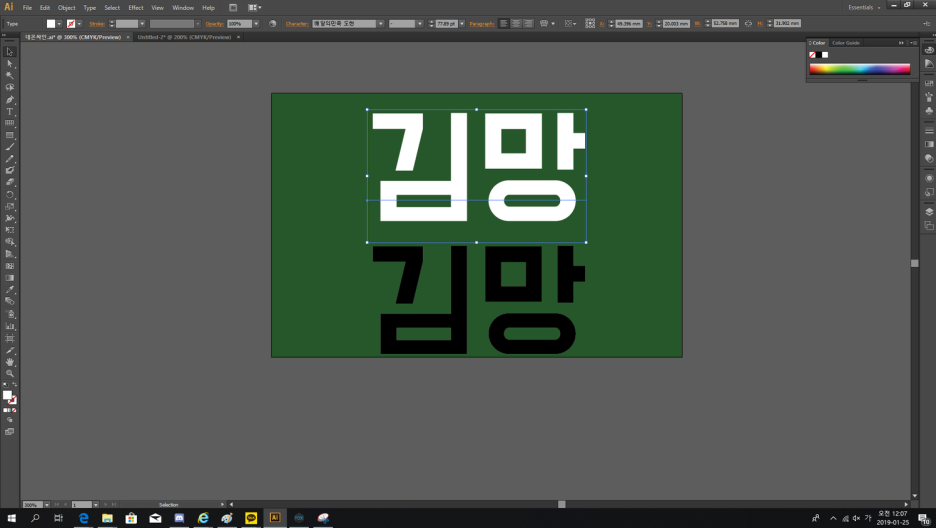This screenshot has width=936, height=528.
Task: Select the Pen tool
Action: point(10,100)
